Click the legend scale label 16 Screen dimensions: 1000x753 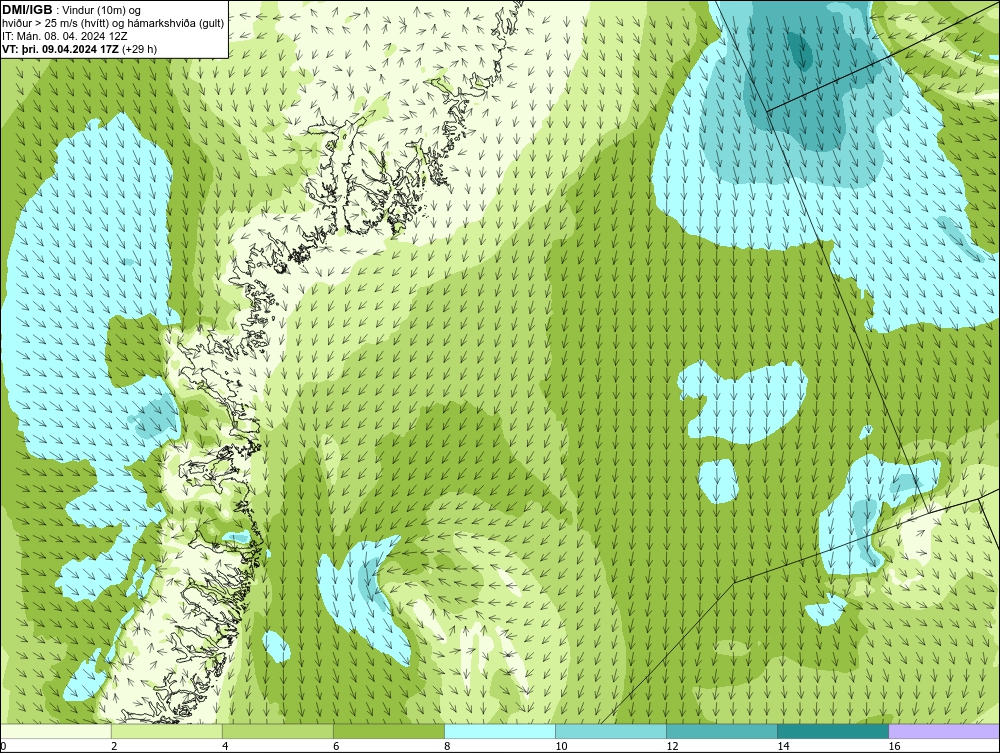(x=894, y=746)
